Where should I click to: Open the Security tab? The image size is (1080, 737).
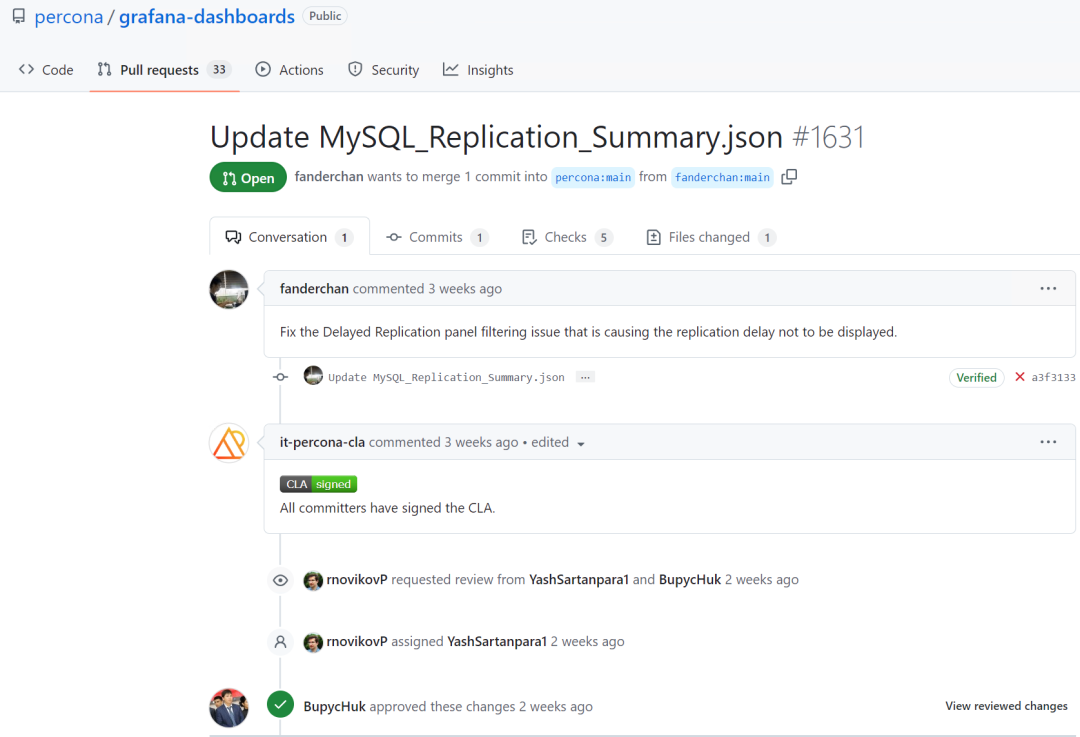pos(384,70)
